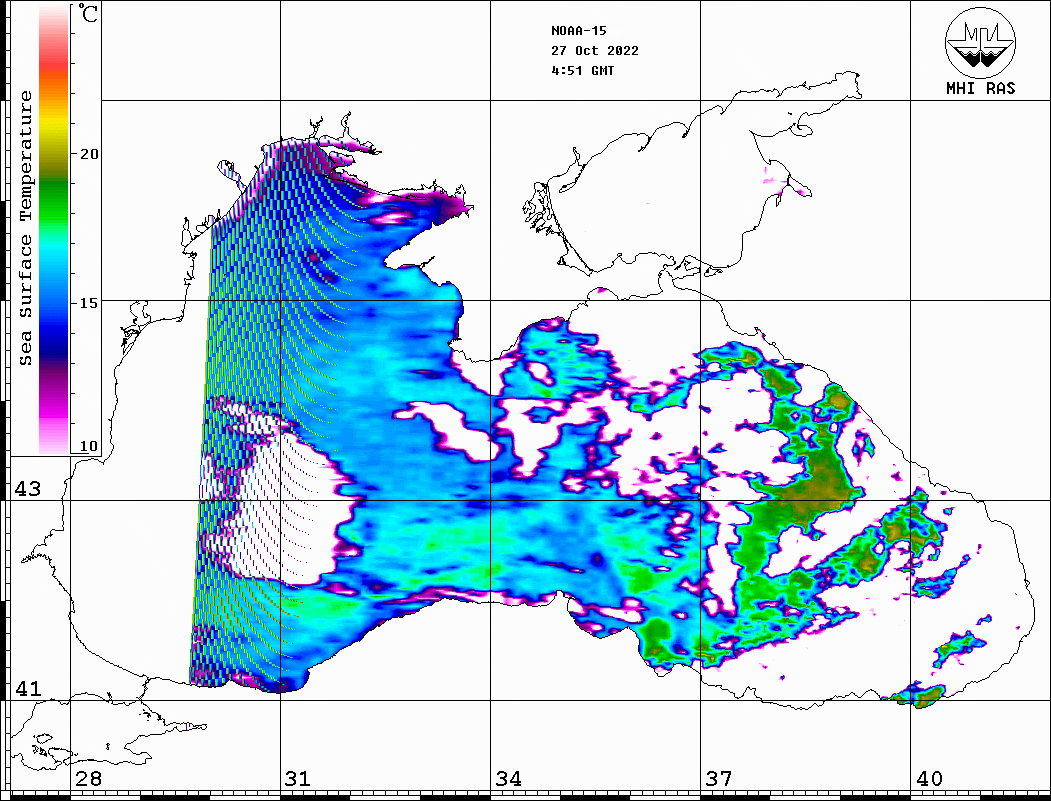Click the "NOAA-15" satellite name text
Image resolution: width=1051 pixels, height=801 pixels.
click(578, 31)
